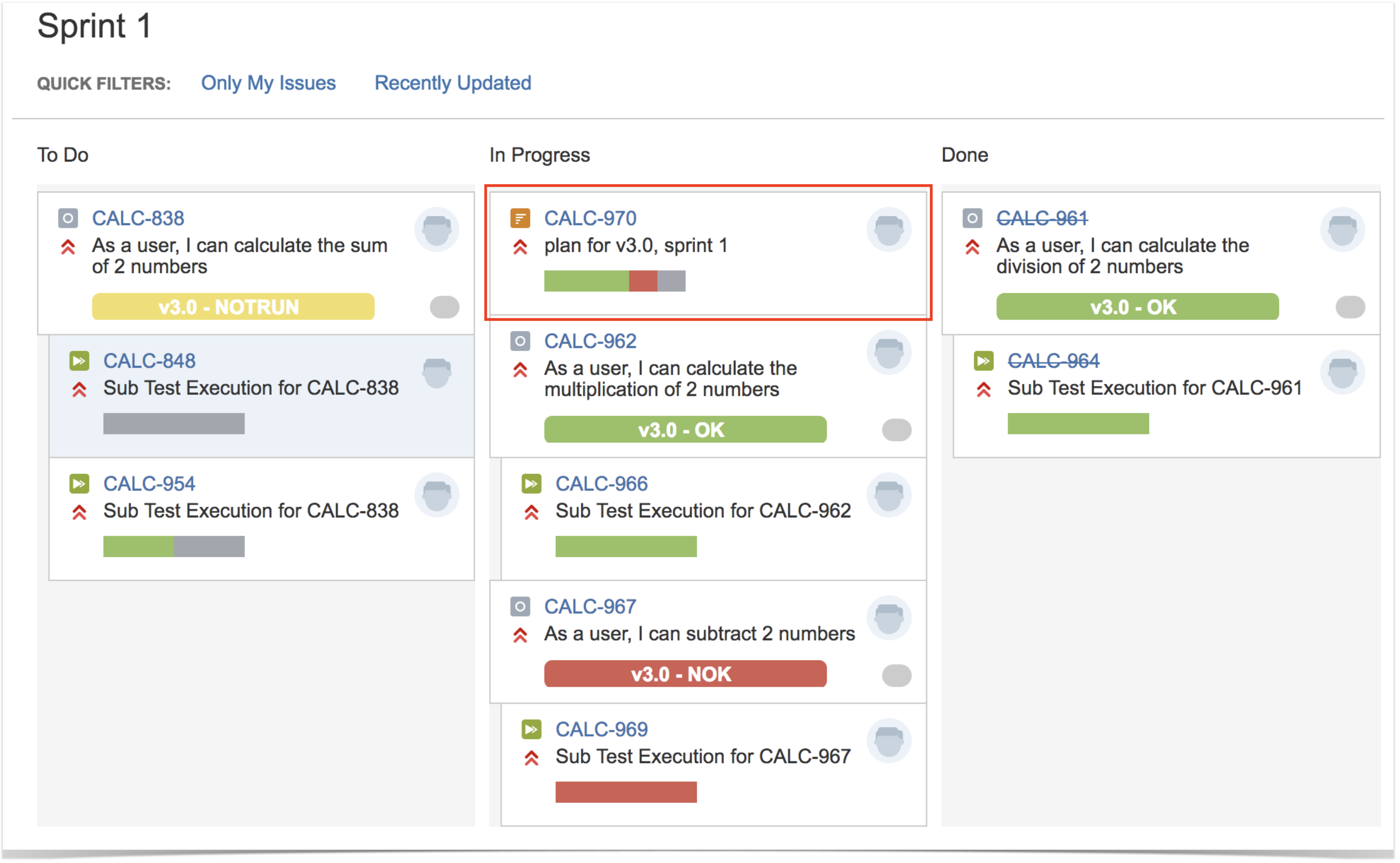The height and width of the screenshot is (863, 1400).
Task: Select the To Do column header
Action: [x=63, y=155]
